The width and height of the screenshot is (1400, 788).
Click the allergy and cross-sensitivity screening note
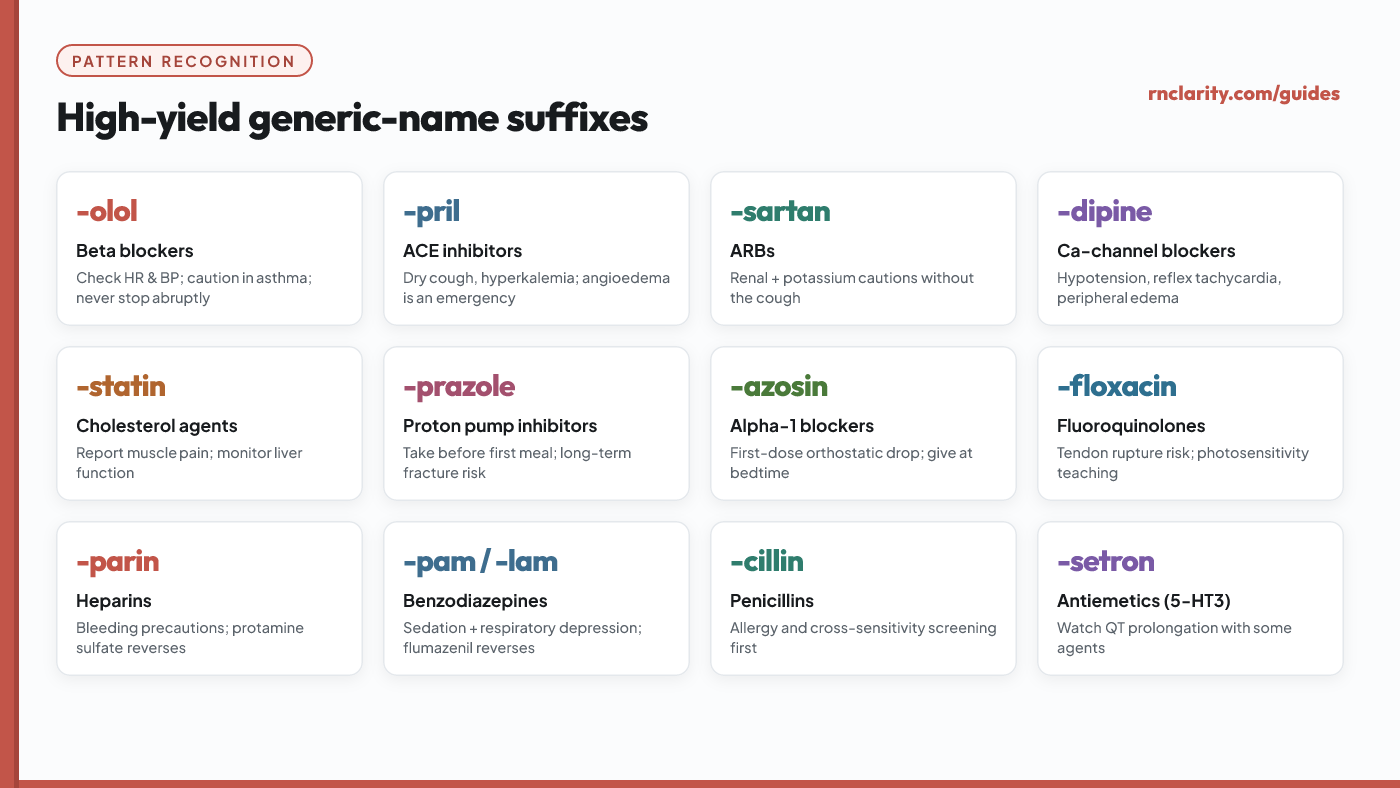tap(863, 638)
